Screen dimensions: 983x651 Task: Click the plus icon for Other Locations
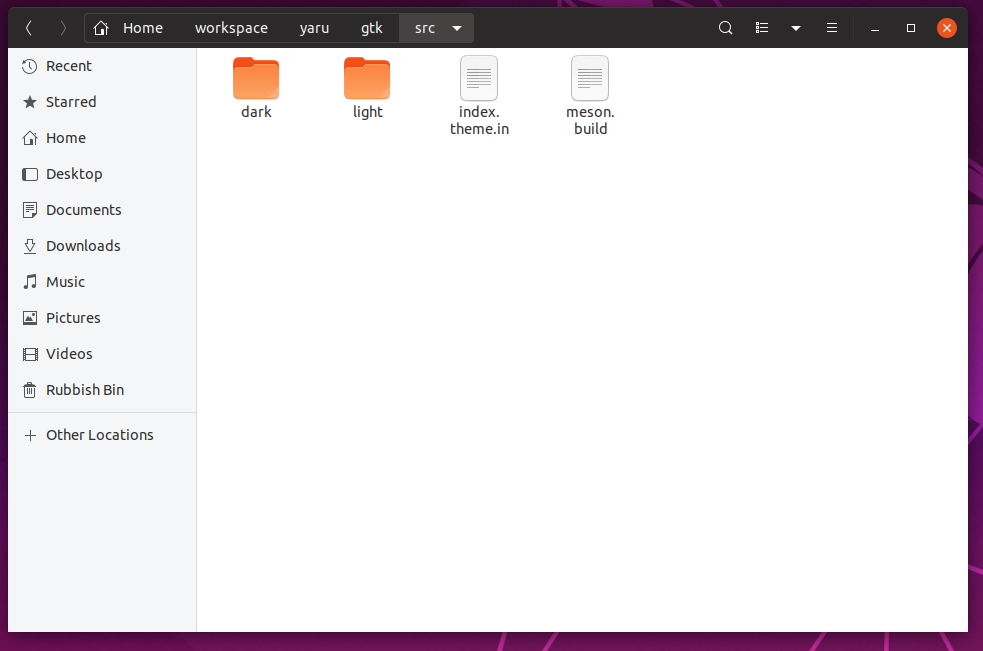coord(29,435)
